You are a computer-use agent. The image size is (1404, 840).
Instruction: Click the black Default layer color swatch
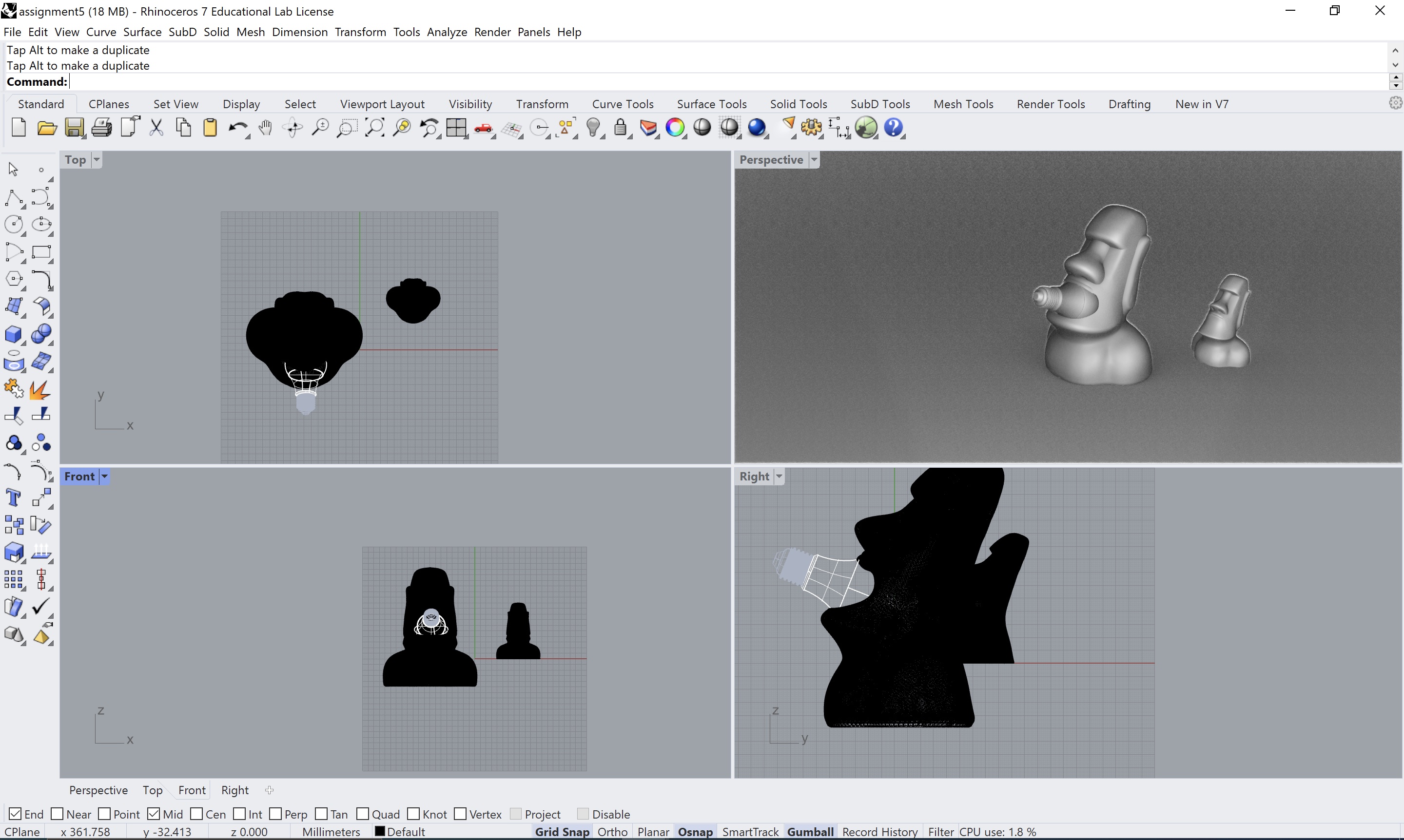(x=379, y=831)
